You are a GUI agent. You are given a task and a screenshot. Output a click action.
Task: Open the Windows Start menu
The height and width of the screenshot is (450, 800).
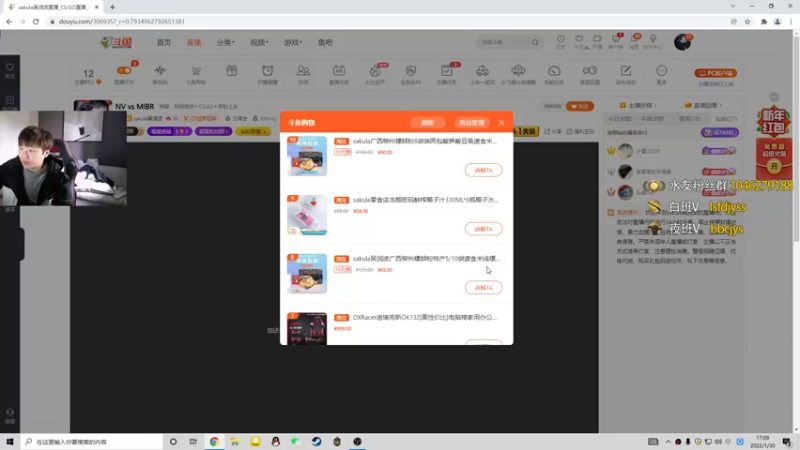[x=10, y=441]
